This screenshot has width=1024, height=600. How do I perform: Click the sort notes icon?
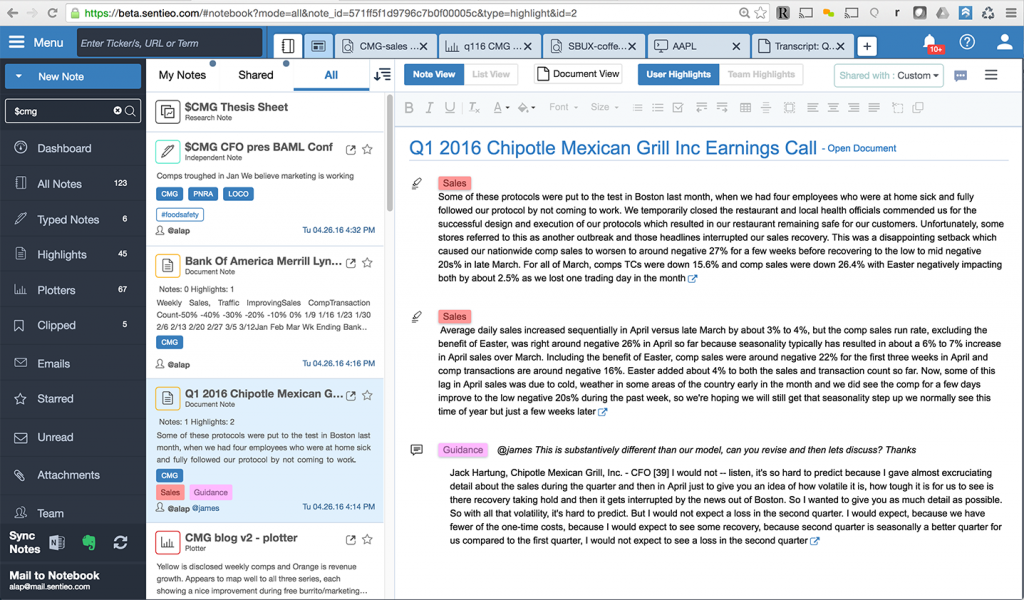coord(382,75)
